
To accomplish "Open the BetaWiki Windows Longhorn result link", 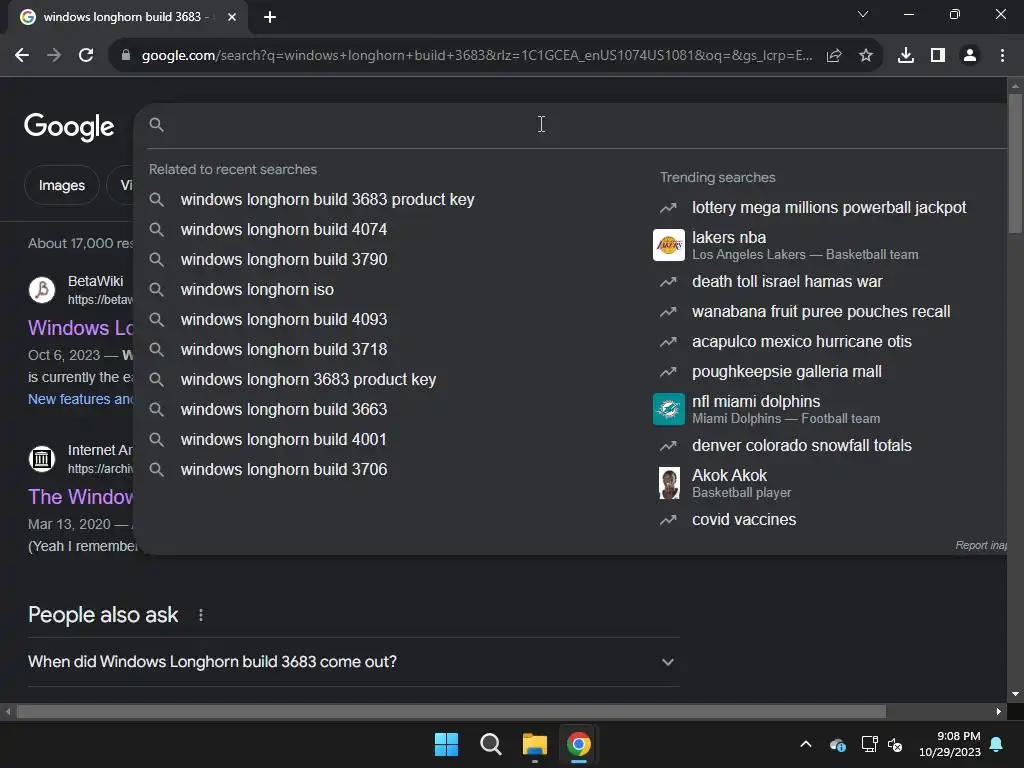I will click(80, 328).
